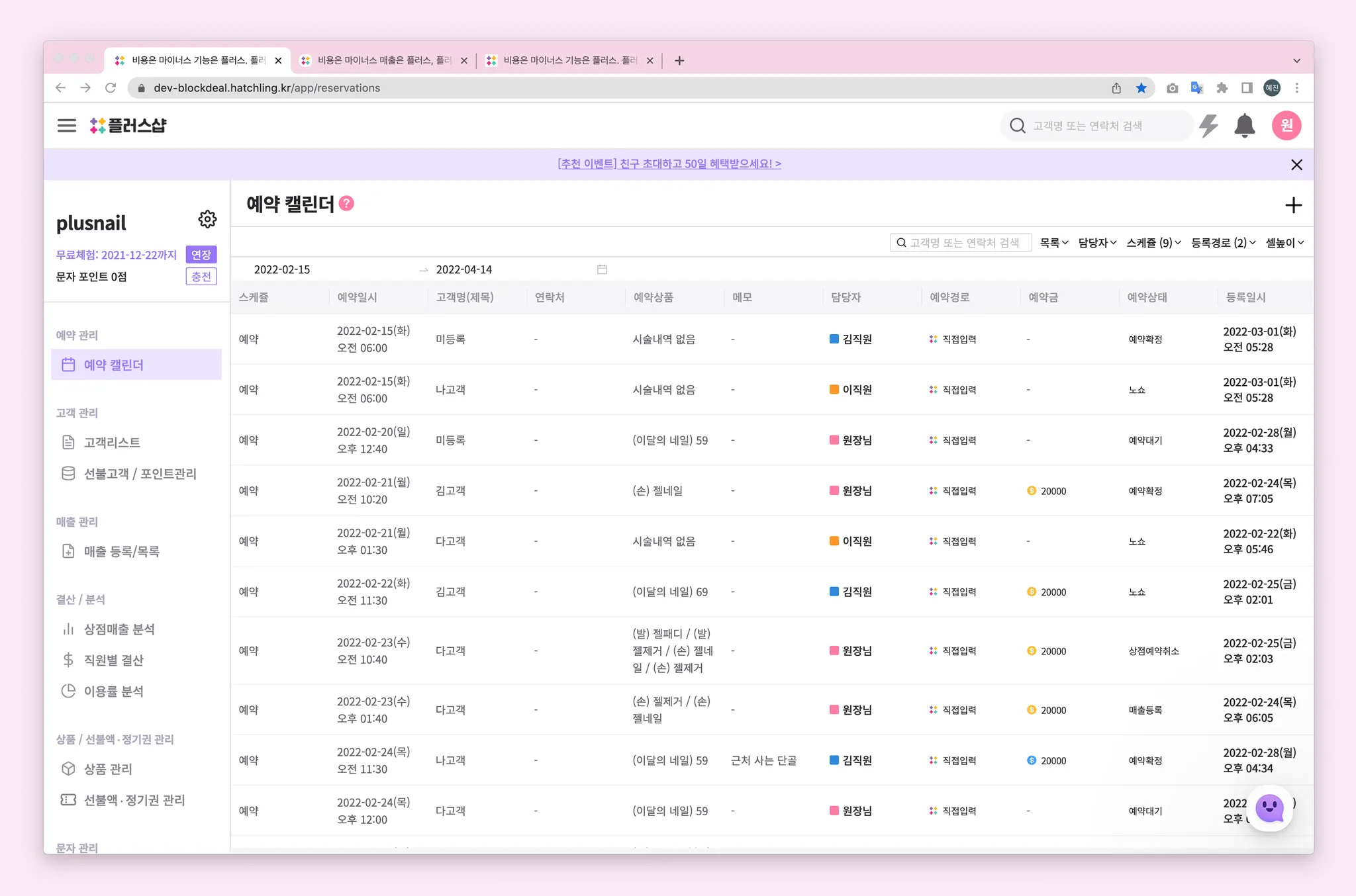This screenshot has width=1356, height=896.
Task: Expand the 담당자 filter dropdown
Action: tap(1096, 243)
